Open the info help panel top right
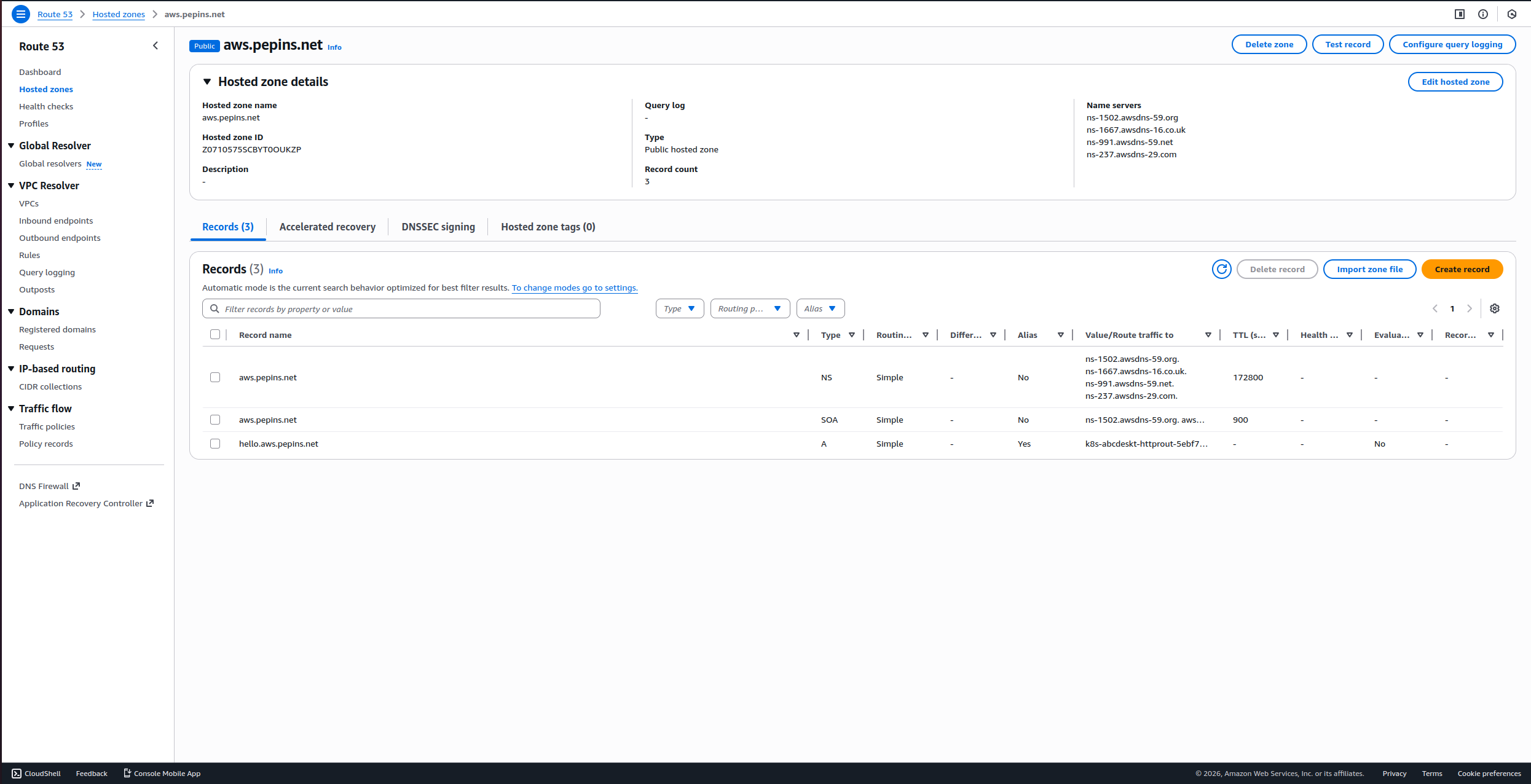Viewport: 1531px width, 784px height. [1483, 14]
